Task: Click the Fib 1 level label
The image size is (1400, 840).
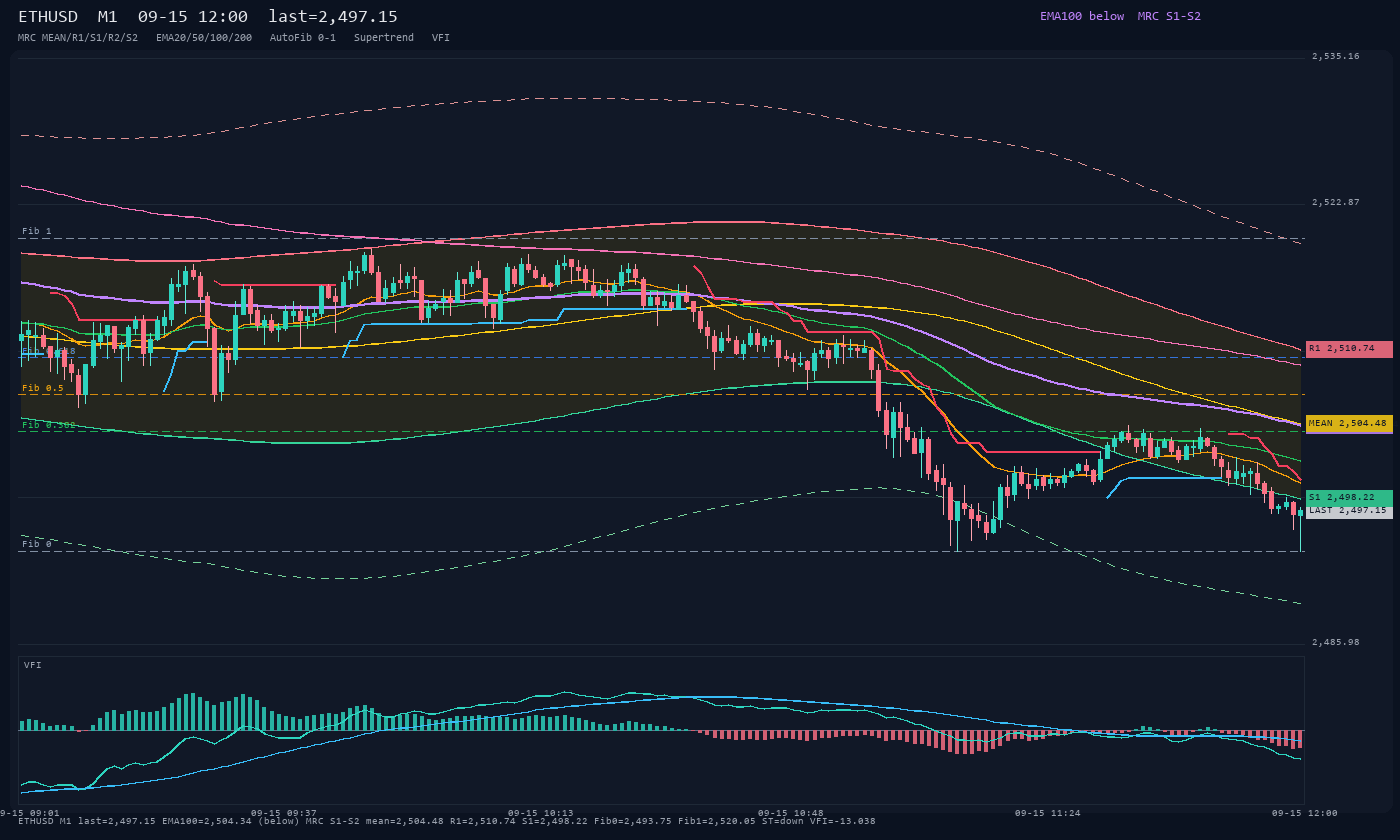Action: coord(37,231)
